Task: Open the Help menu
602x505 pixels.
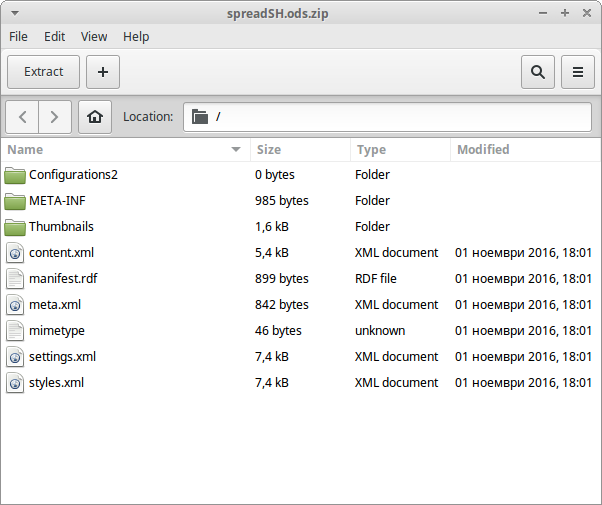Action: [x=136, y=37]
